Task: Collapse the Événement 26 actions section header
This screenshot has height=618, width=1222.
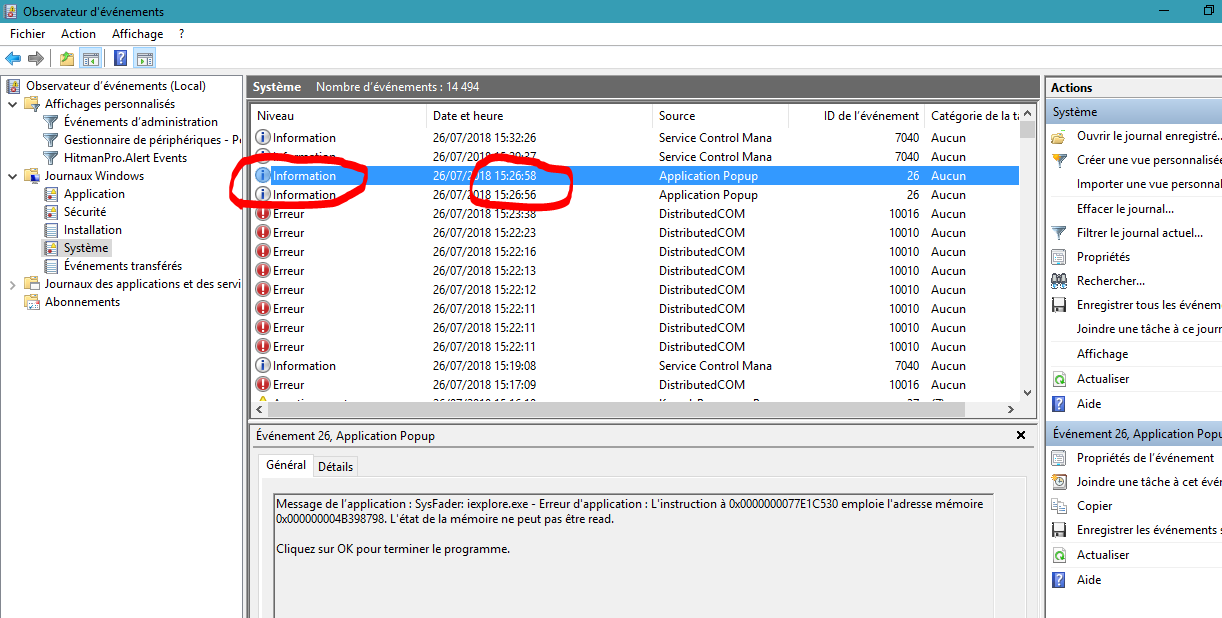Action: tap(1134, 434)
